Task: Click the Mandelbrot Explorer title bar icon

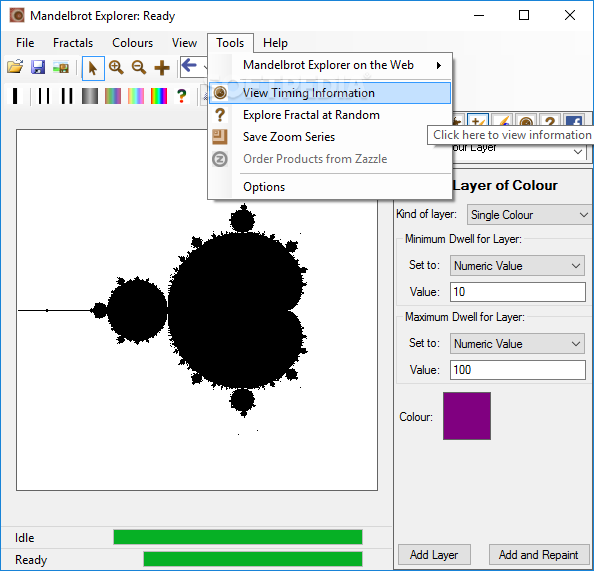Action: coord(17,16)
